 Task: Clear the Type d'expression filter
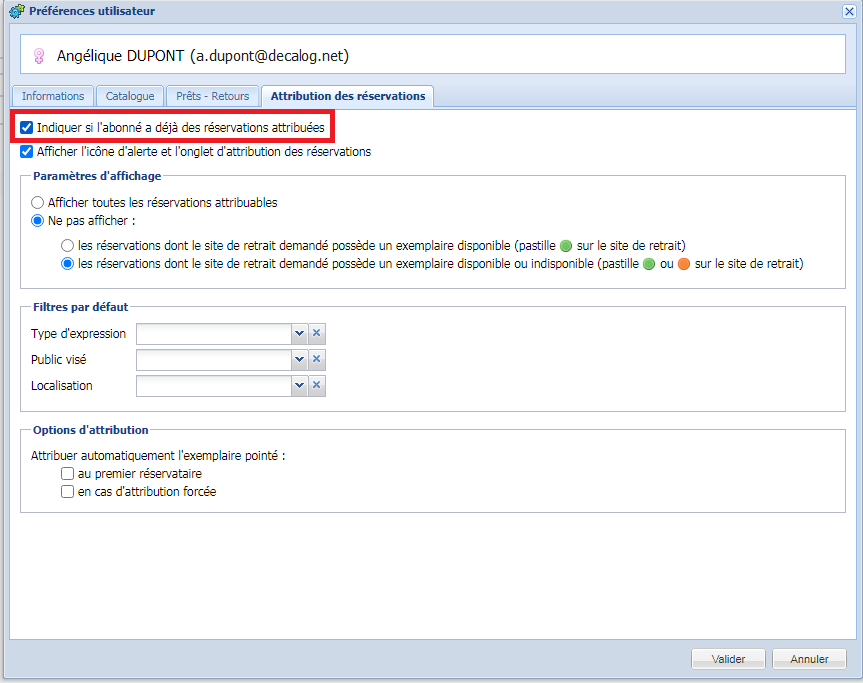pyautogui.click(x=316, y=334)
